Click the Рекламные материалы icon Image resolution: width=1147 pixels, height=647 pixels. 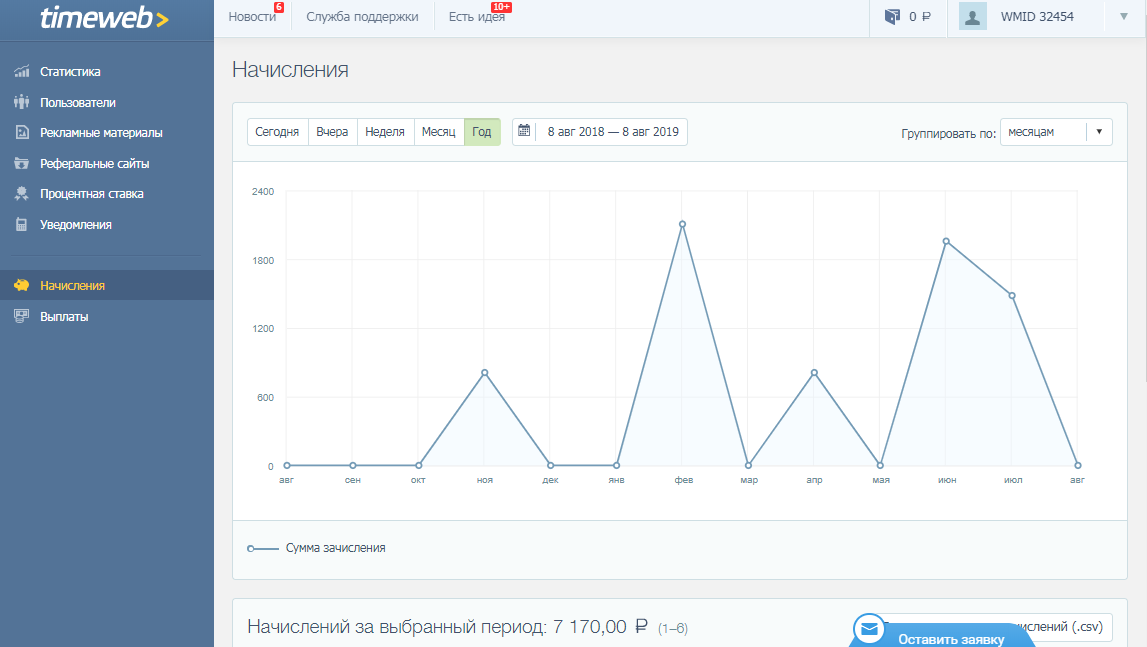22,132
